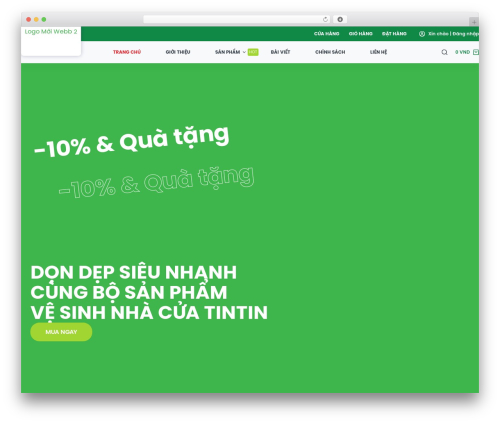The height and width of the screenshot is (423, 500).
Task: Click the red close window button
Action: click(x=29, y=19)
